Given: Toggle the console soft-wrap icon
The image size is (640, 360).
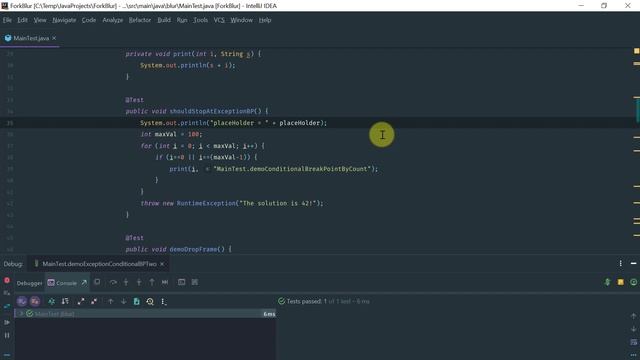Looking at the screenshot, I should point(633,342).
